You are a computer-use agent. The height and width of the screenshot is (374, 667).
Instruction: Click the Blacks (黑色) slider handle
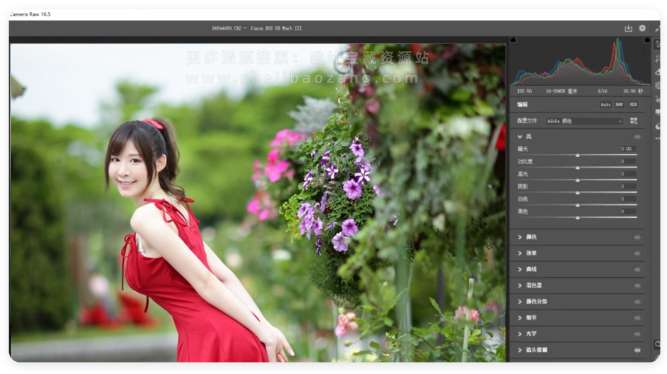coord(578,217)
